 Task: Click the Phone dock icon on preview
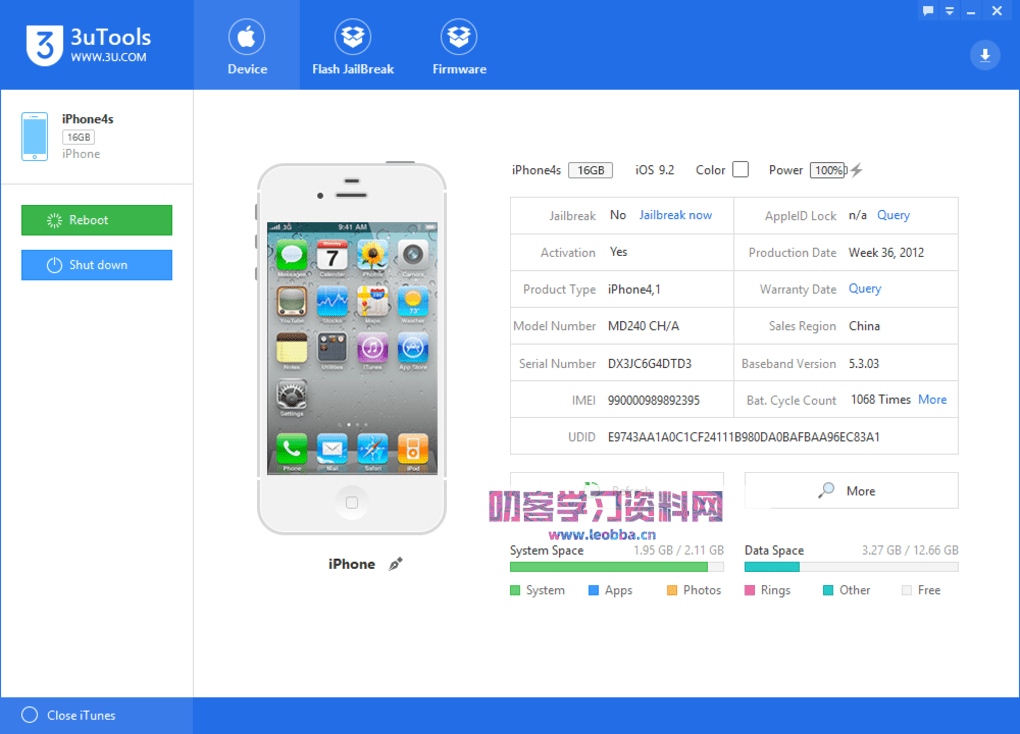tap(291, 449)
